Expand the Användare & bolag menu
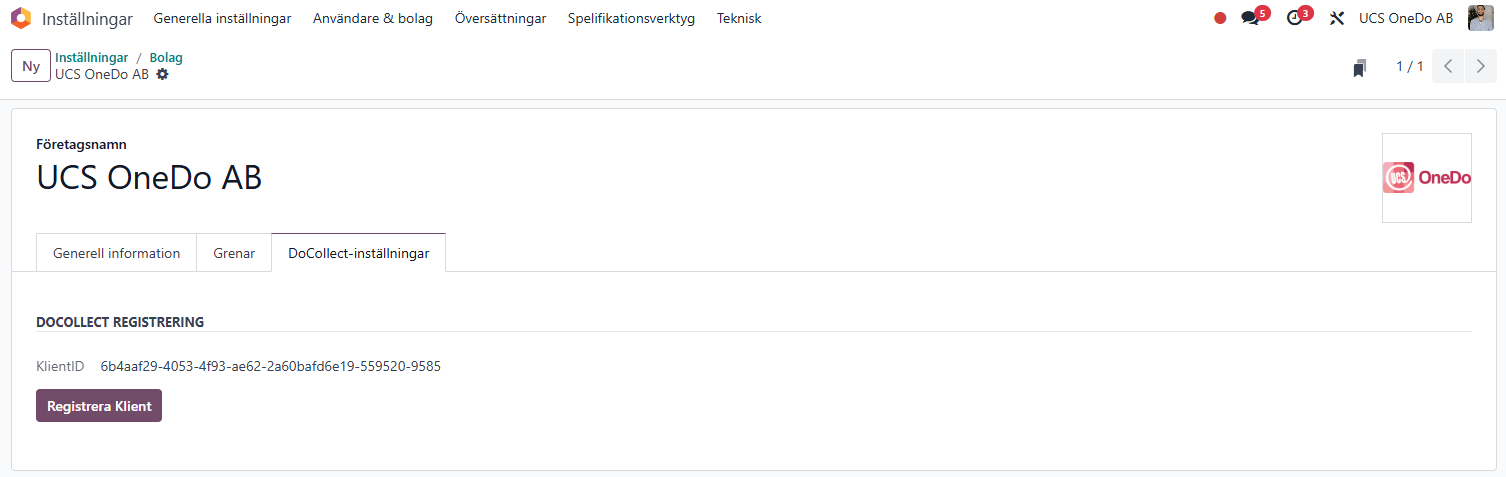 click(373, 18)
